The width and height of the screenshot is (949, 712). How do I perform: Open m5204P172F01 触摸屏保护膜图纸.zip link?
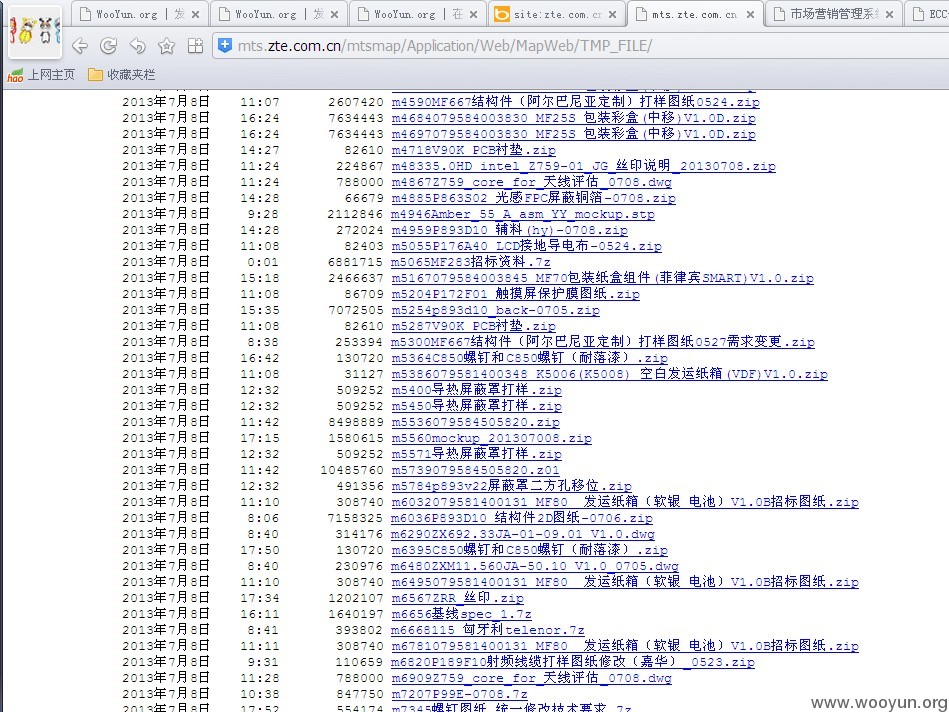coord(516,294)
